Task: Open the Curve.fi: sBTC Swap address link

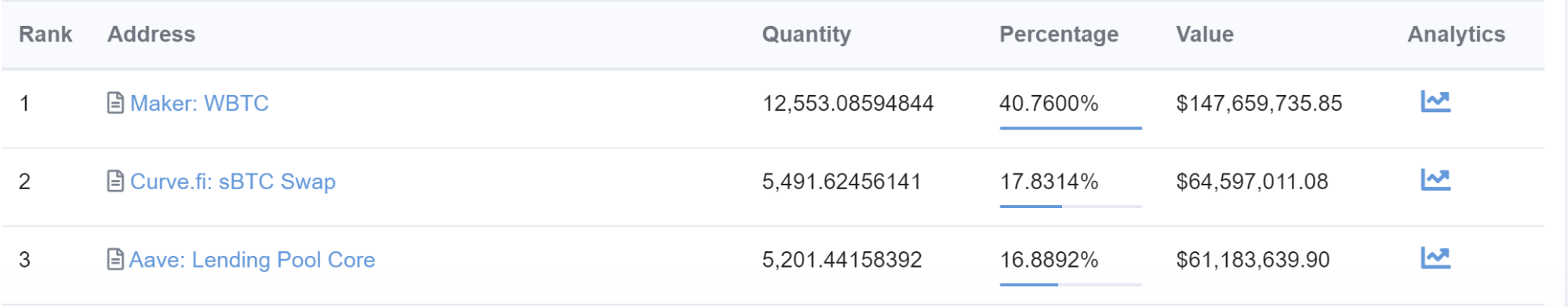Action: coord(233,181)
